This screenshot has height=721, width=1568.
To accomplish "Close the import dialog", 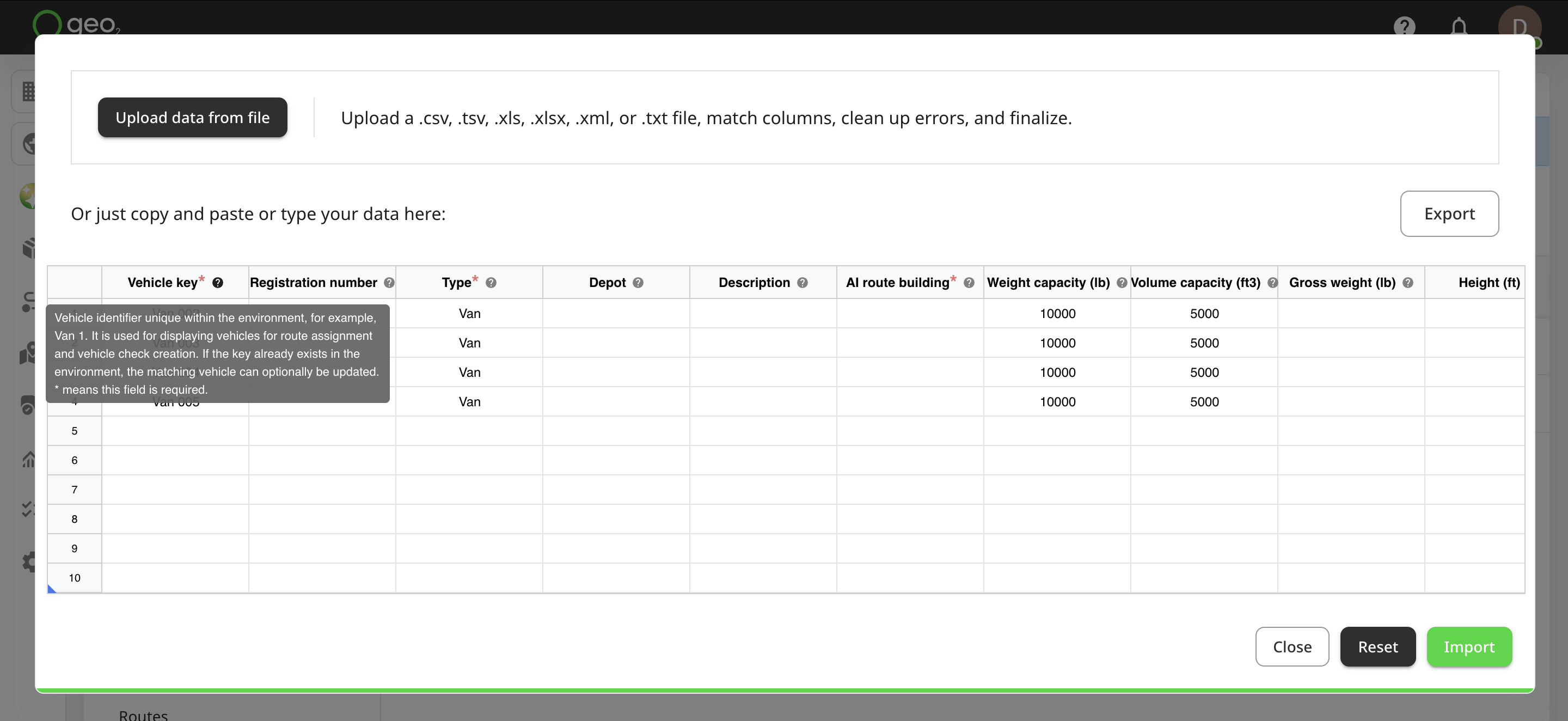I will point(1291,647).
